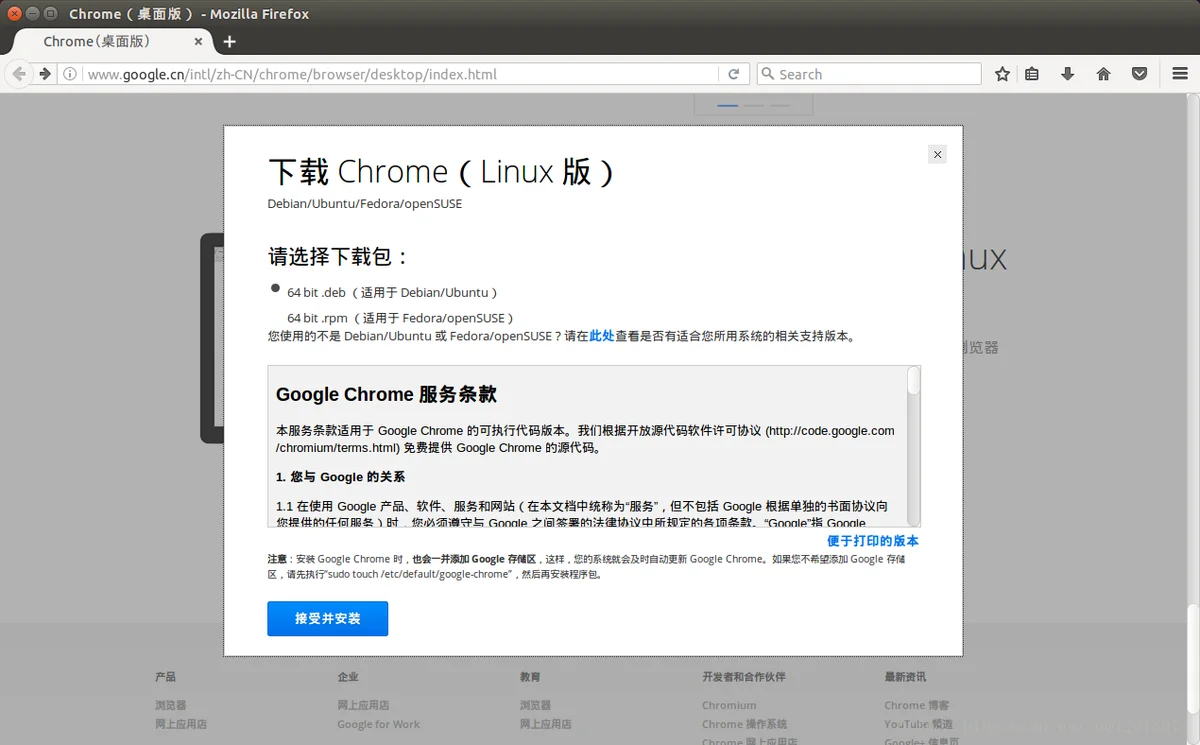Show your bookmarks list icon
The image size is (1200, 745).
[x=1033, y=74]
